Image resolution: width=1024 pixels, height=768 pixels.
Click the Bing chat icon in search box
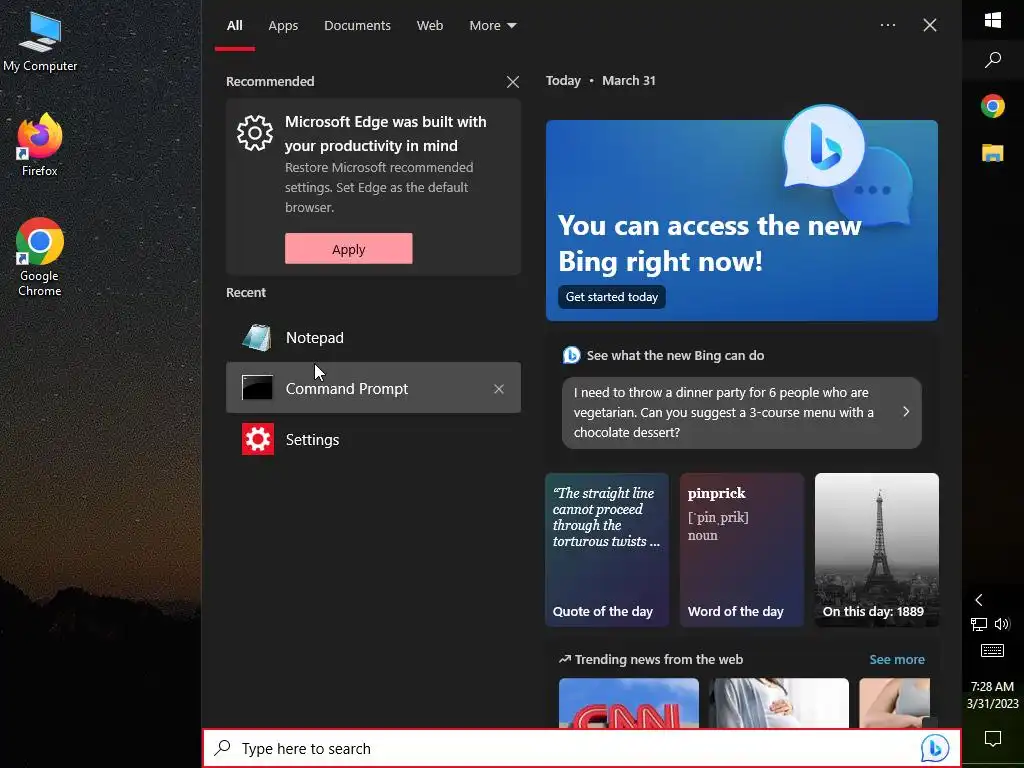pyautogui.click(x=935, y=748)
